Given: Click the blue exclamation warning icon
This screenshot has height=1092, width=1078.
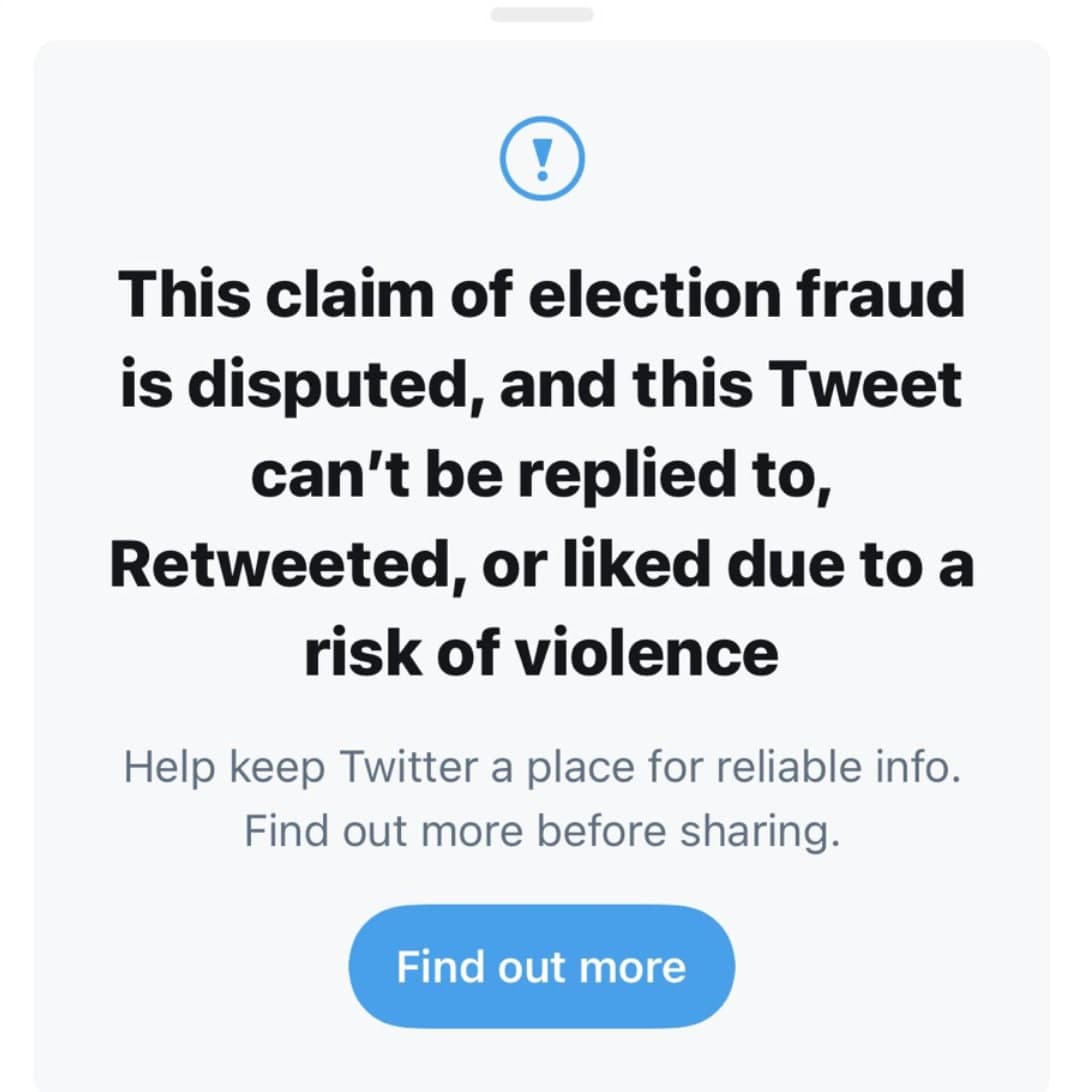Looking at the screenshot, I should tap(541, 158).
